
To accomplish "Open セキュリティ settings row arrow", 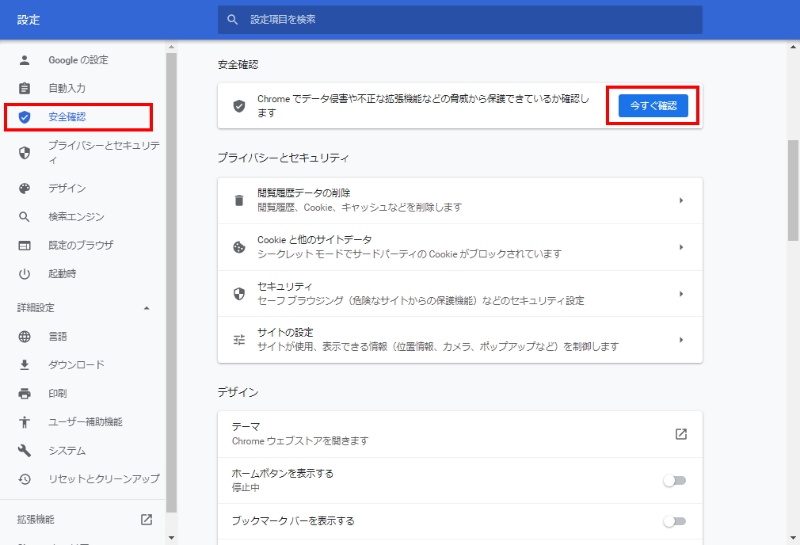I will click(680, 294).
